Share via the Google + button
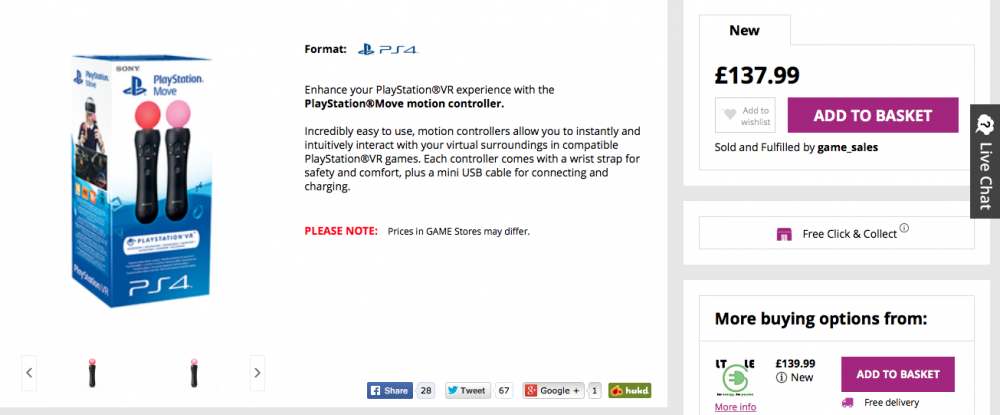Image resolution: width=1000 pixels, height=415 pixels. pyautogui.click(x=551, y=391)
